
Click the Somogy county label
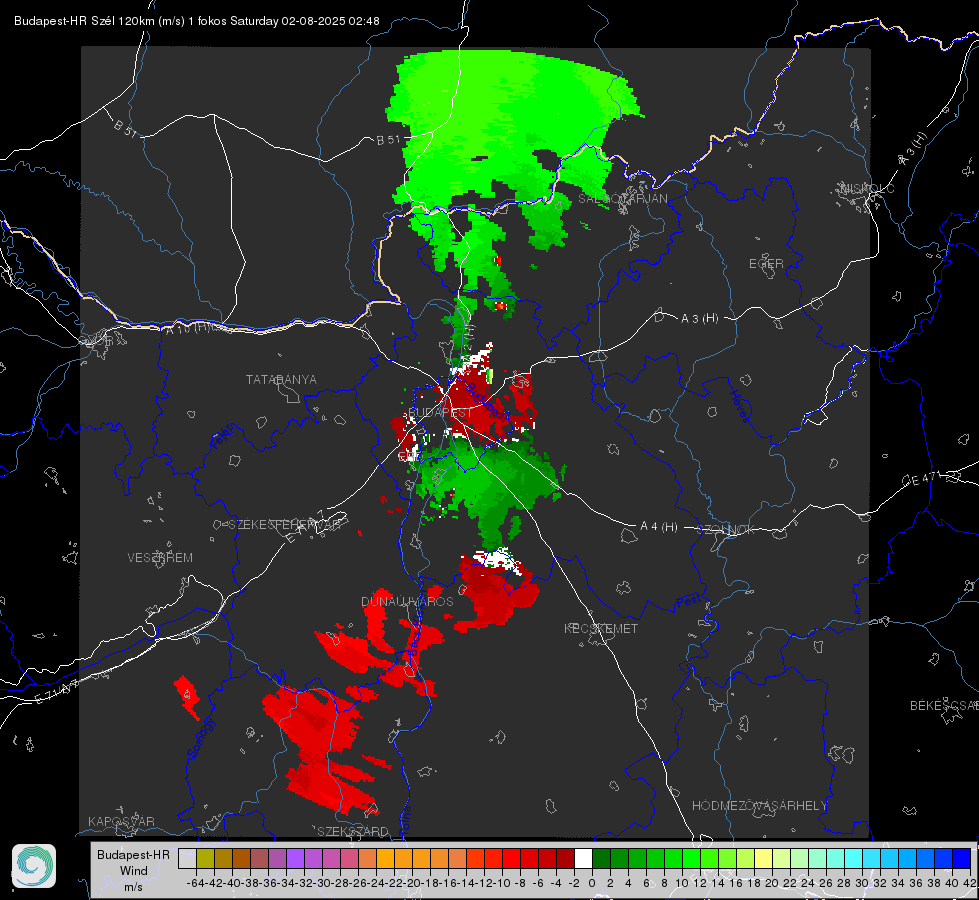(x=200, y=738)
